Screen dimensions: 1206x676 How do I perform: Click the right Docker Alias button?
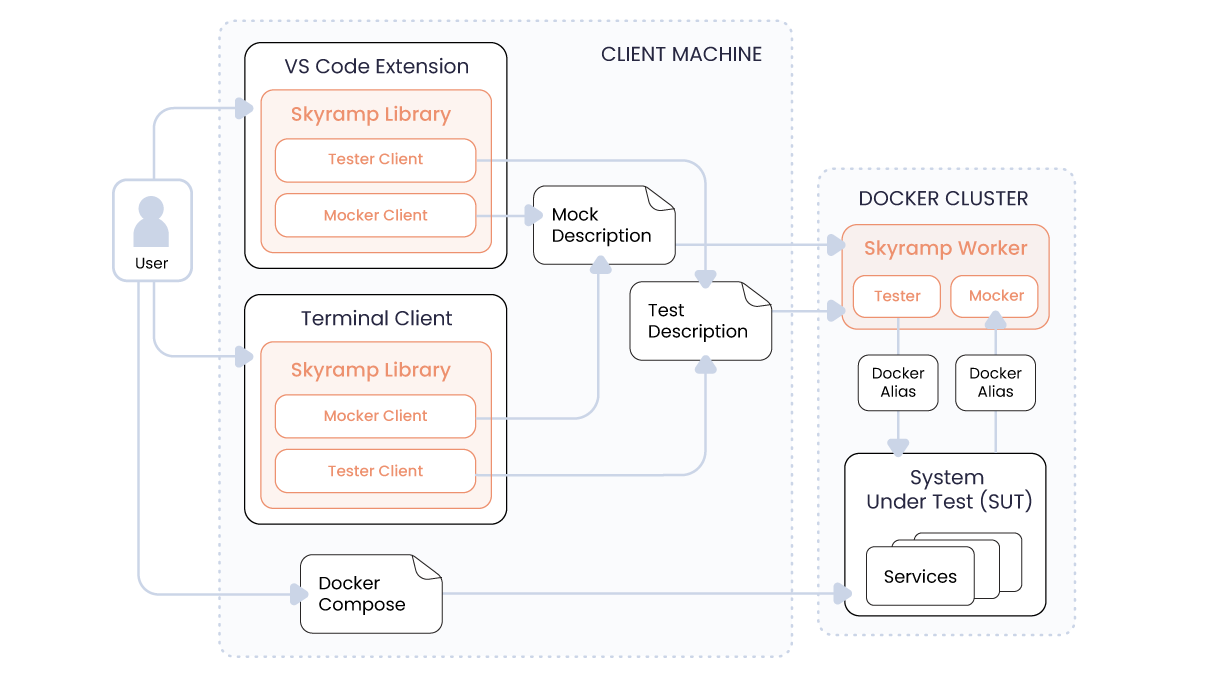994,382
